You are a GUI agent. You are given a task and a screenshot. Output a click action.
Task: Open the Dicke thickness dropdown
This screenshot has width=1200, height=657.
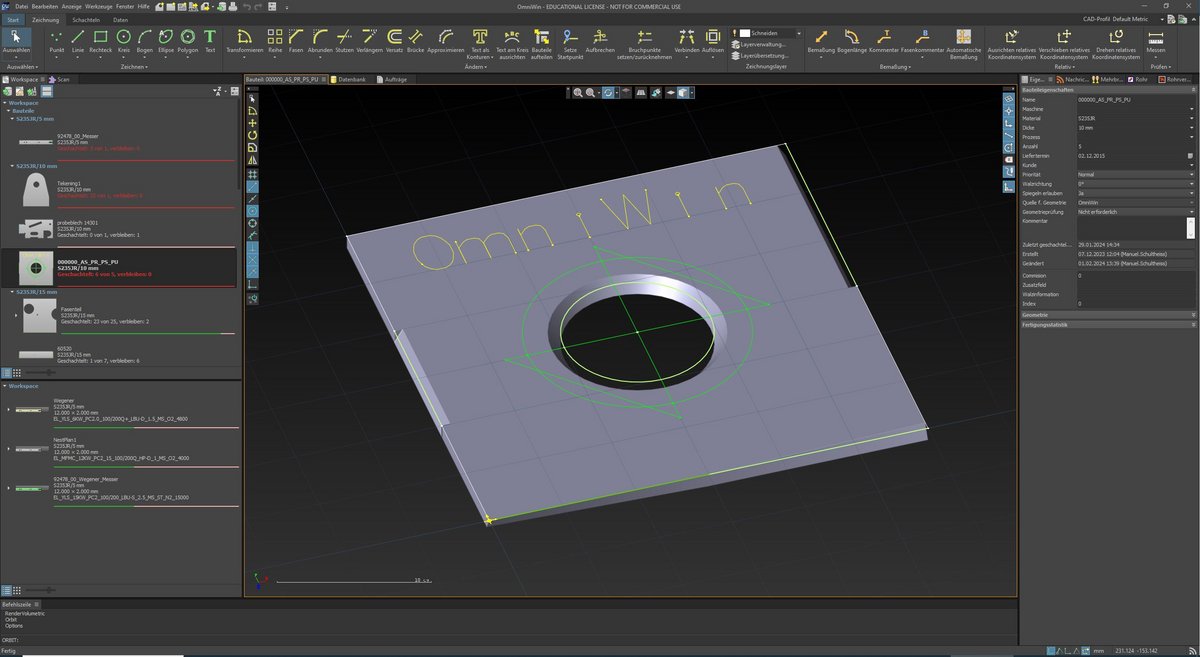[1192, 128]
